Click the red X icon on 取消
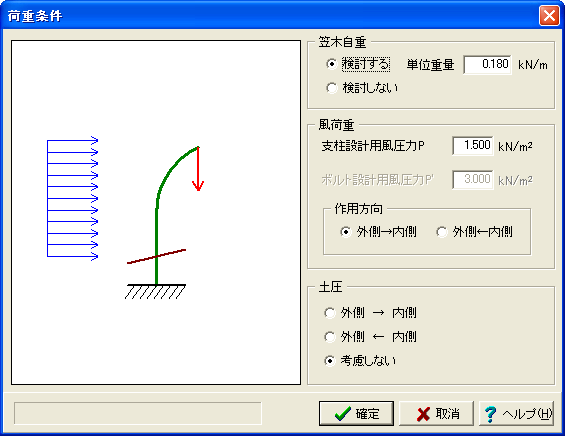 tap(423, 414)
